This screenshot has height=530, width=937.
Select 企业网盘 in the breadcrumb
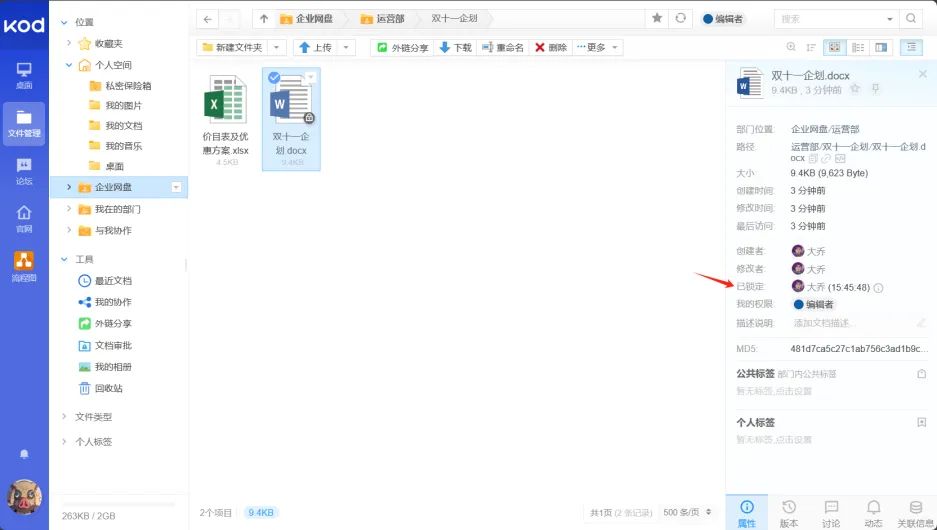pos(307,19)
